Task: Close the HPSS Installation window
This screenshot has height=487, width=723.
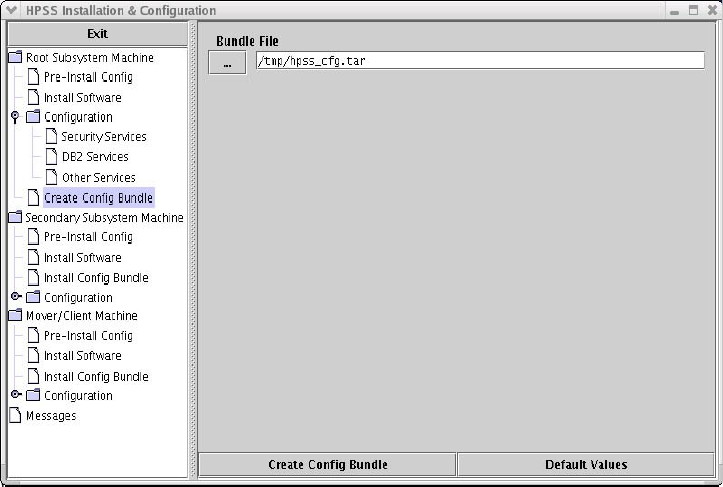Action: point(712,10)
